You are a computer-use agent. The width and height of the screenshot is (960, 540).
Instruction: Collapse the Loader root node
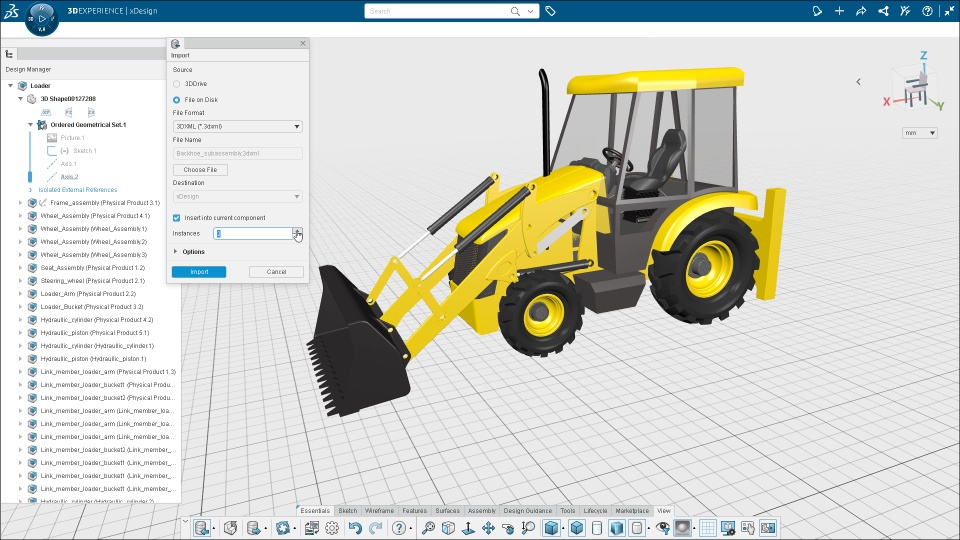(x=10, y=86)
